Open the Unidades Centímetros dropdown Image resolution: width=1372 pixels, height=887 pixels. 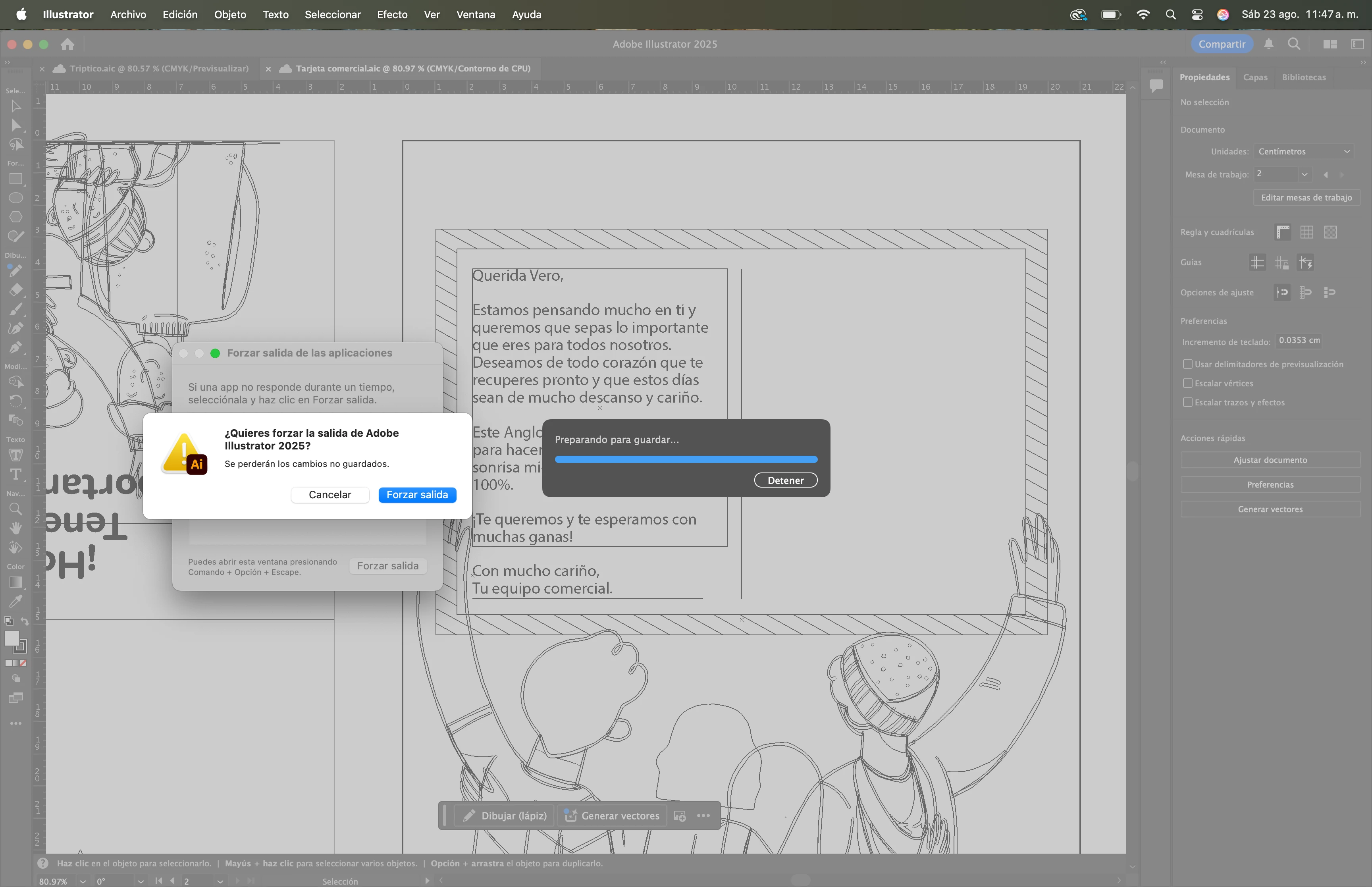[x=1303, y=152]
